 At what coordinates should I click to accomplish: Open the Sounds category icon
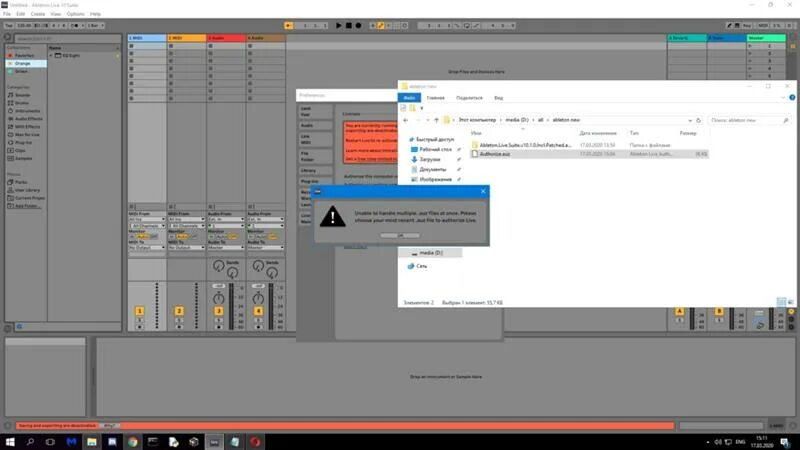(x=10, y=95)
